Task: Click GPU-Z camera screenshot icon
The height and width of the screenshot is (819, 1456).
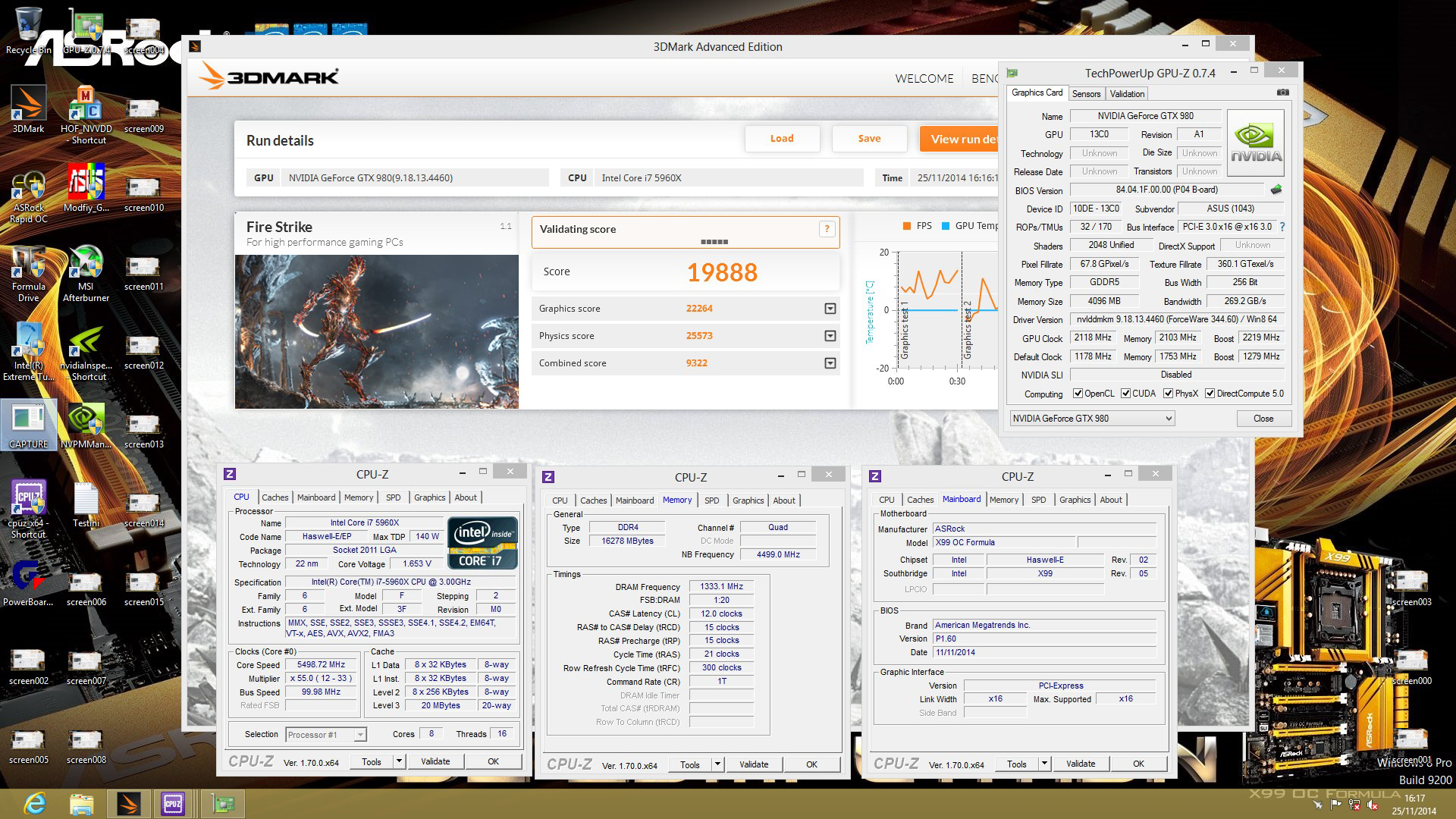Action: [x=1282, y=93]
